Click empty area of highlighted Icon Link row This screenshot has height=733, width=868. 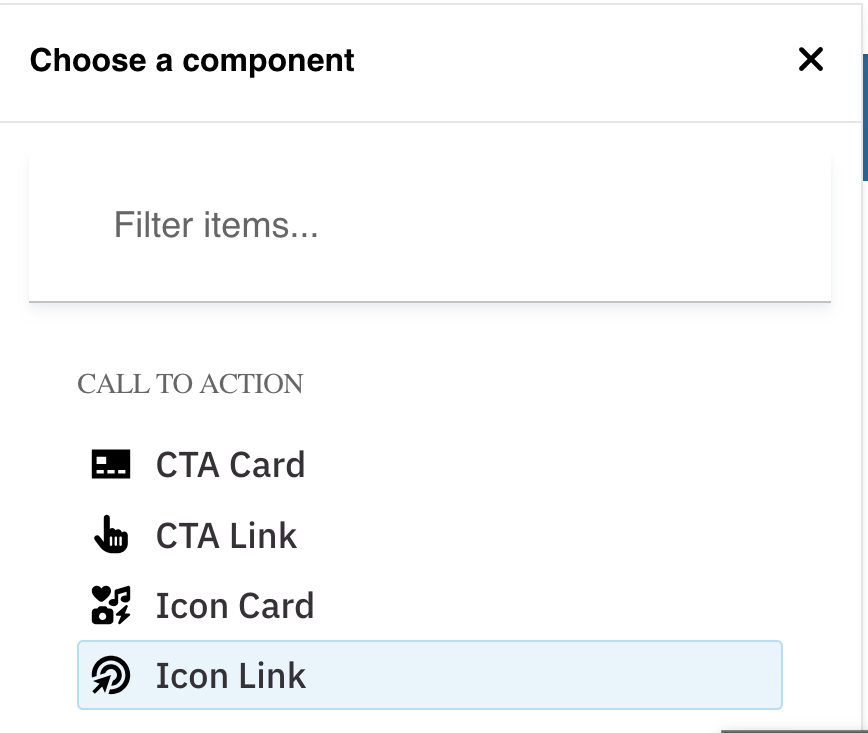click(x=560, y=676)
